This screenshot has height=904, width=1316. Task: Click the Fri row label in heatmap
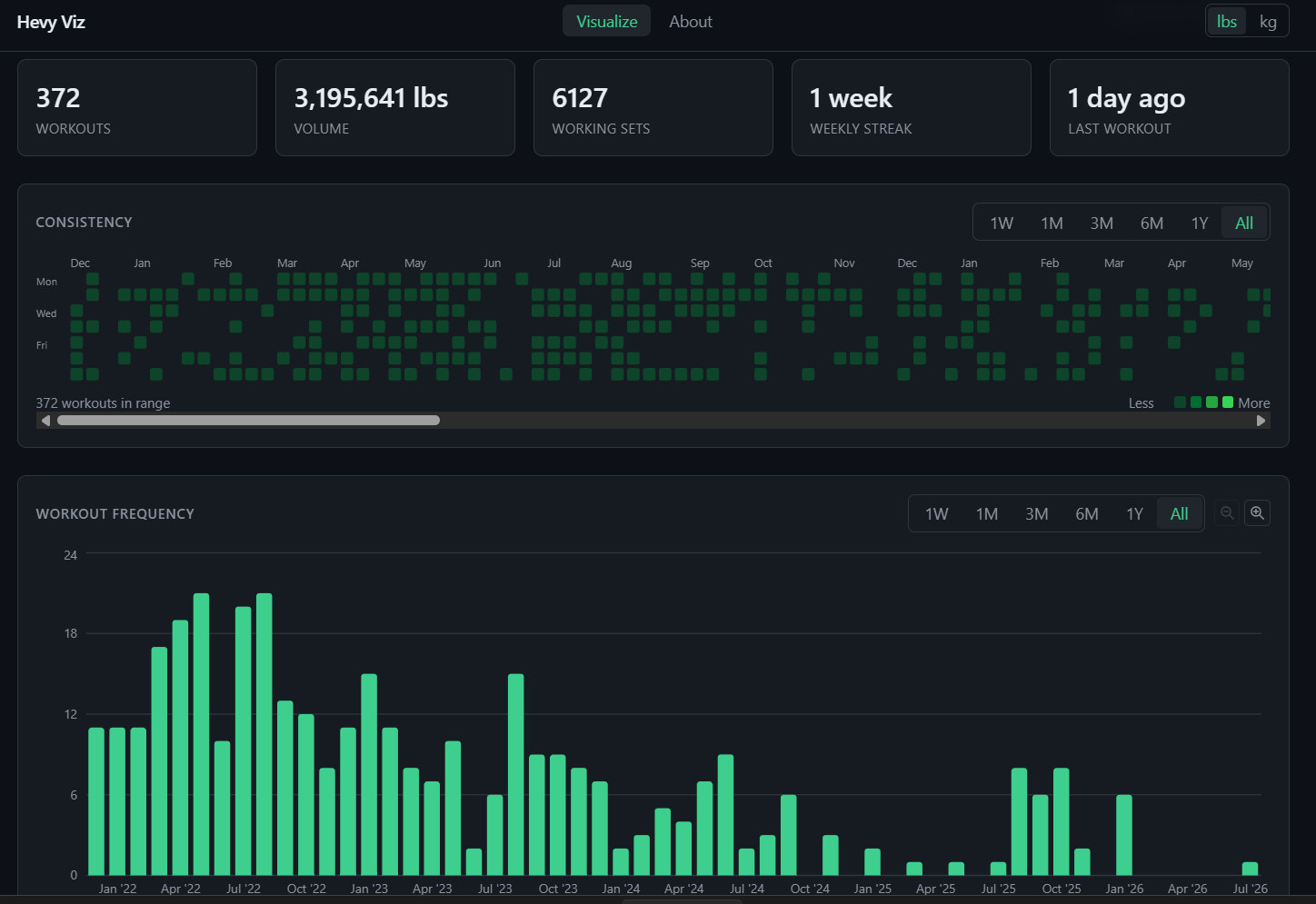42,345
